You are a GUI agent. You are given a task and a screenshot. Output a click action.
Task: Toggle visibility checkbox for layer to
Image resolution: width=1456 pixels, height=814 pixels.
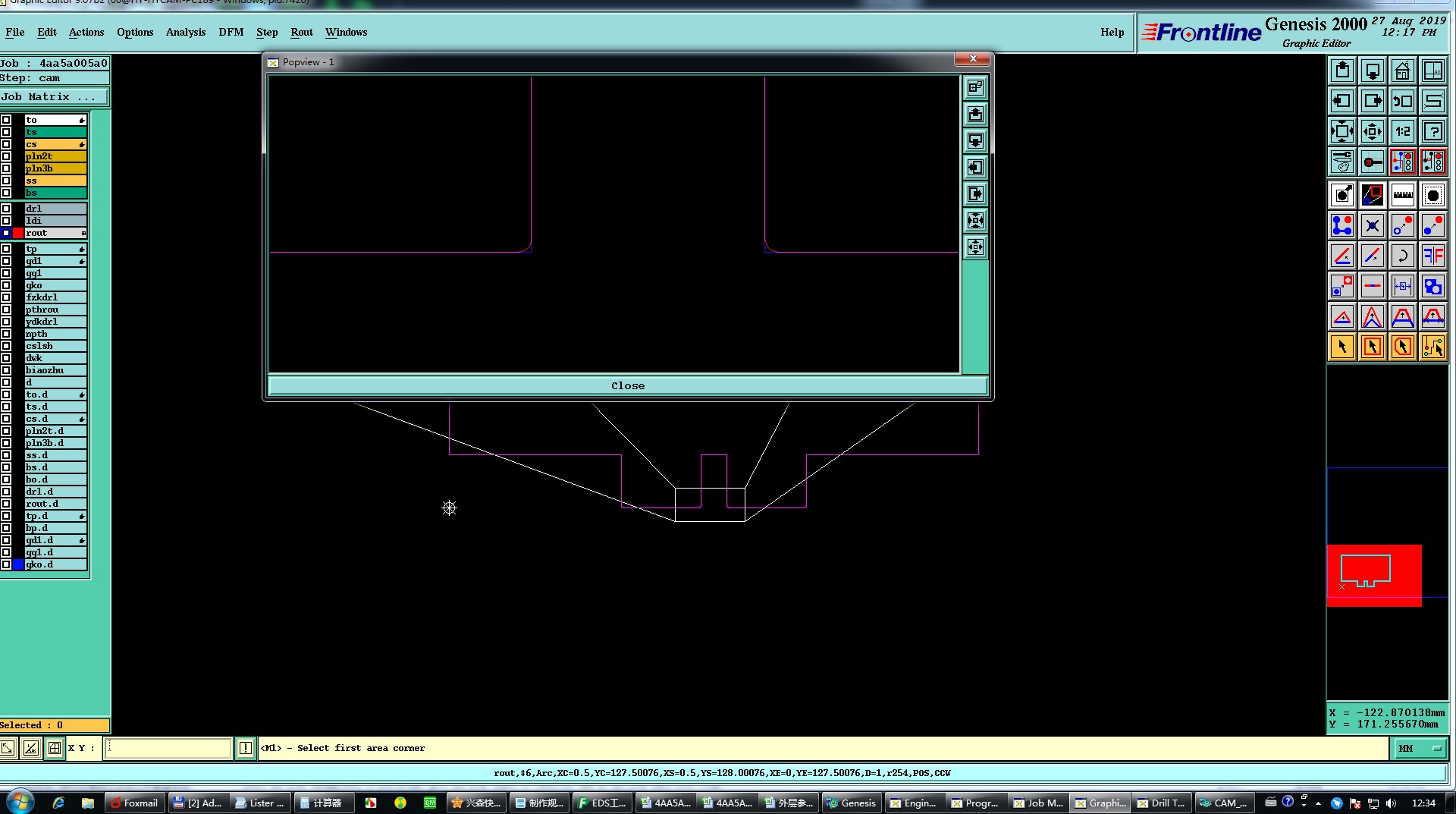point(6,120)
